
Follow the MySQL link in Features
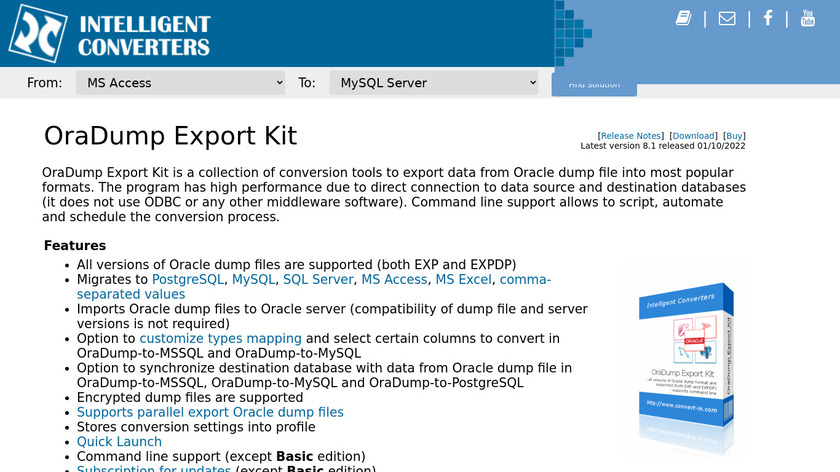[253, 280]
